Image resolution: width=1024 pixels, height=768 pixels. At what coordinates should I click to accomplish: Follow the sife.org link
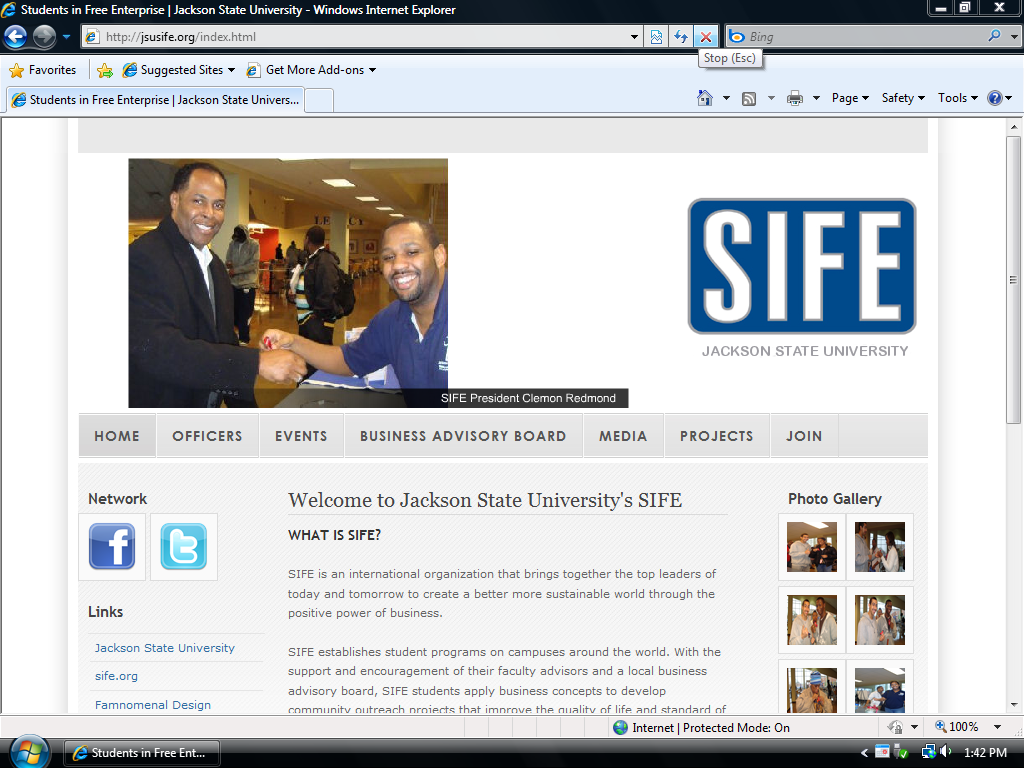116,676
